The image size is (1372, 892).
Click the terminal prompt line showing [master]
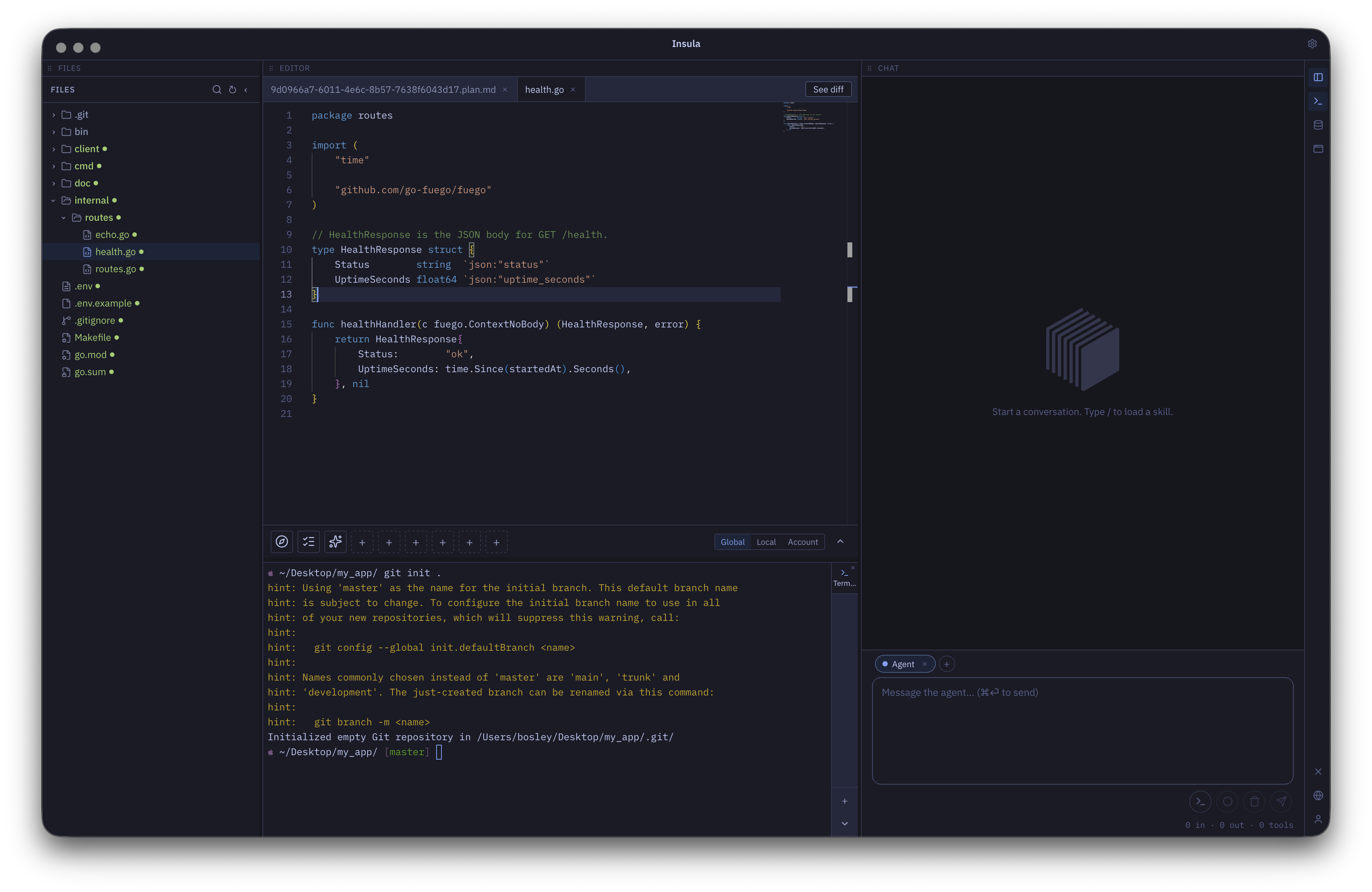[x=355, y=752]
